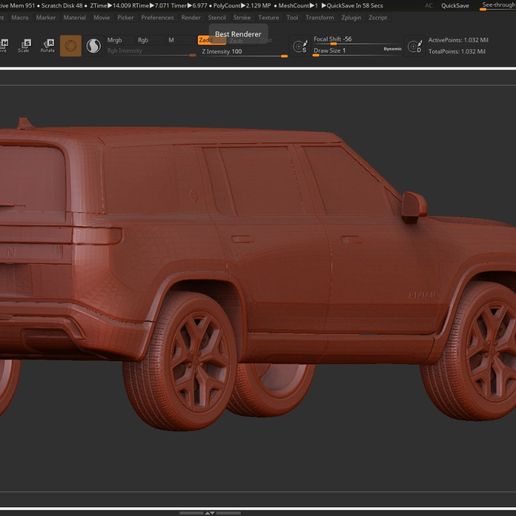Click the orange active brush-mode icon
Image resolution: width=516 pixels, height=516 pixels.
pyautogui.click(x=71, y=46)
